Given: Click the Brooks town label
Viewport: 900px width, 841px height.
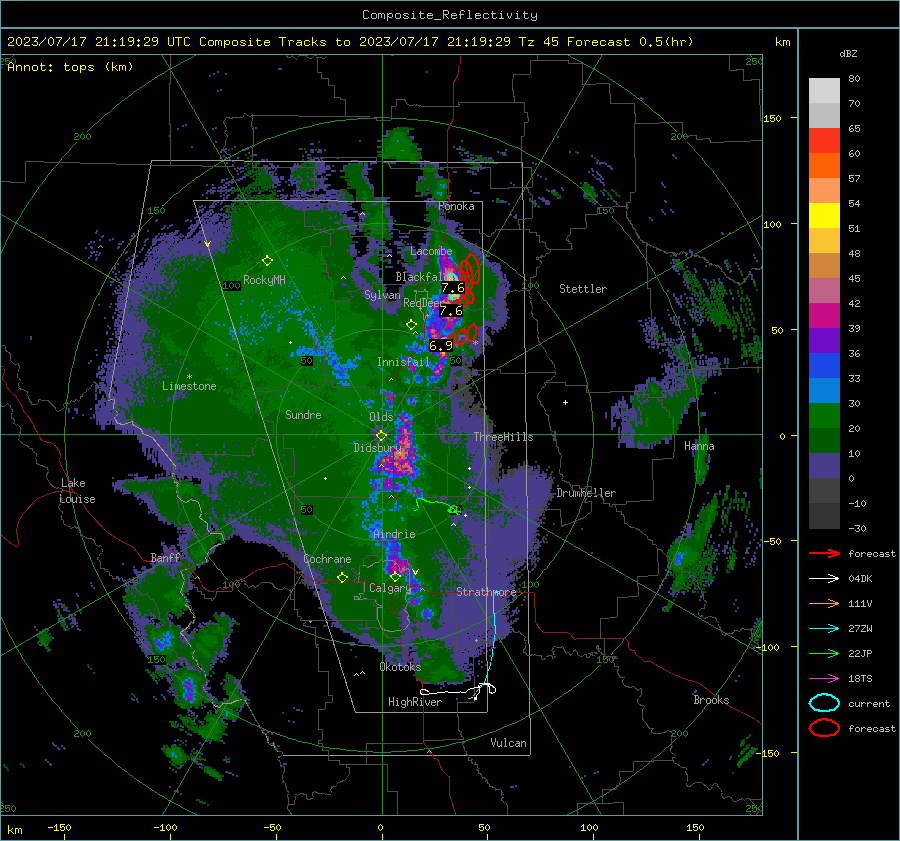Looking at the screenshot, I should pos(711,700).
